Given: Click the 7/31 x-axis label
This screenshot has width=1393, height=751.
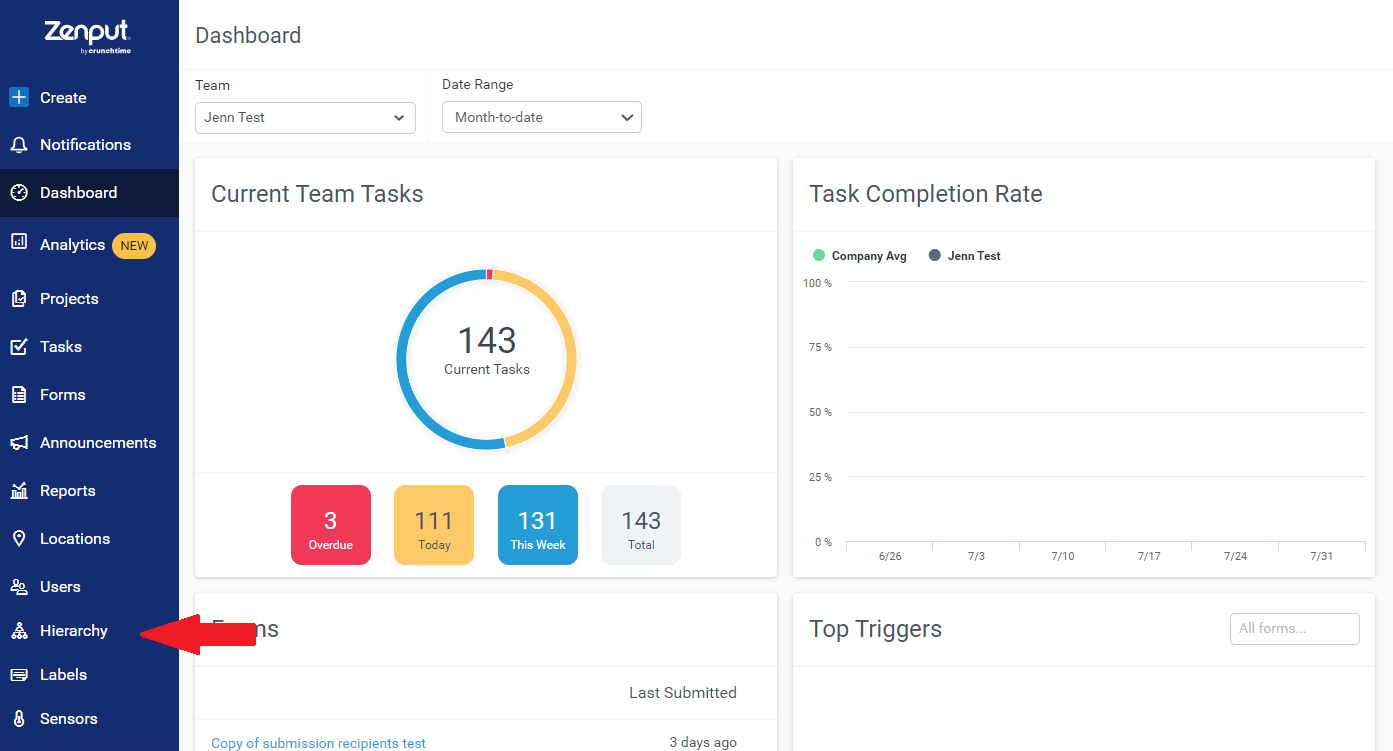Looking at the screenshot, I should [1321, 556].
